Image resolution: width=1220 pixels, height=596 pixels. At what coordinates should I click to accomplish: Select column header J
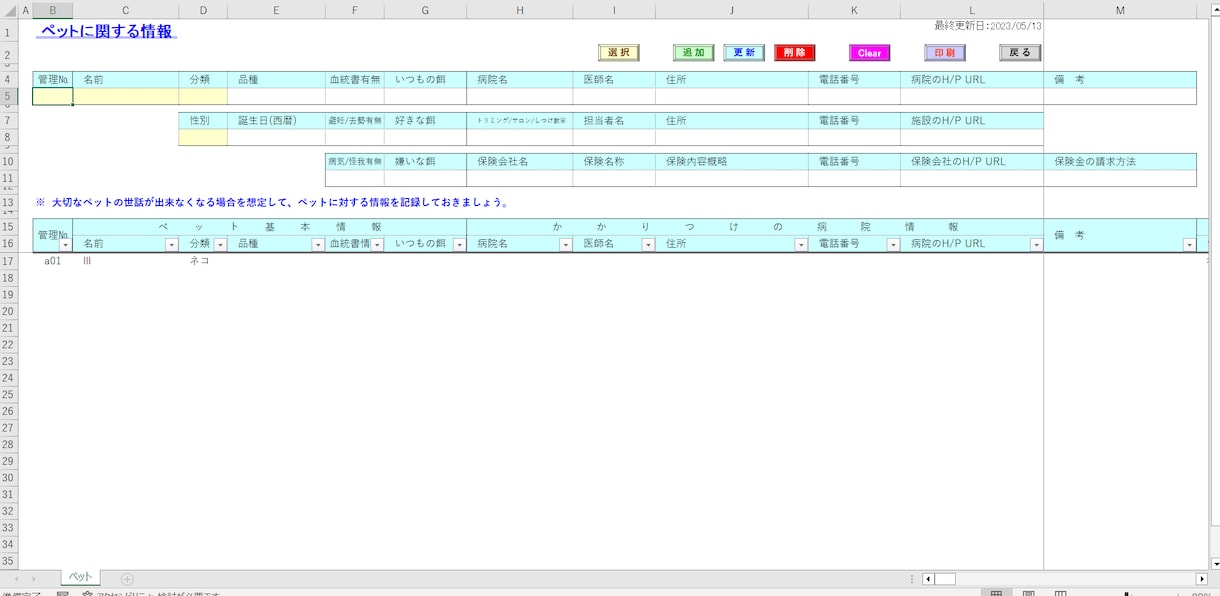pyautogui.click(x=732, y=10)
